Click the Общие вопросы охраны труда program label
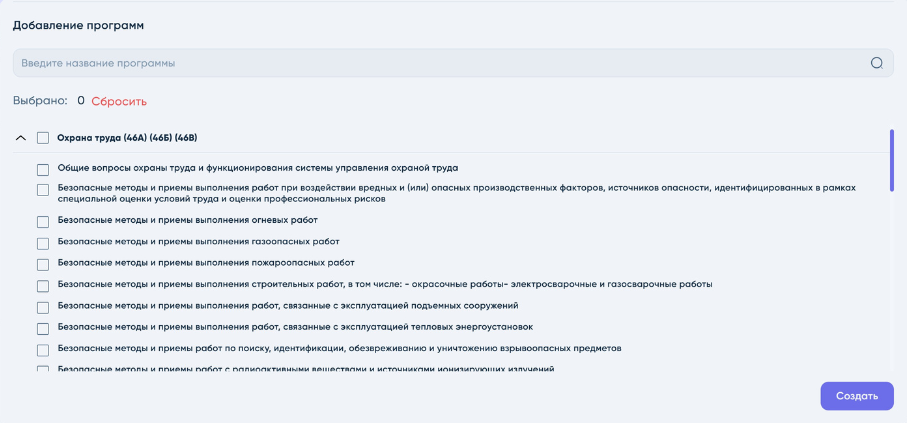The height and width of the screenshot is (423, 907). [257, 168]
